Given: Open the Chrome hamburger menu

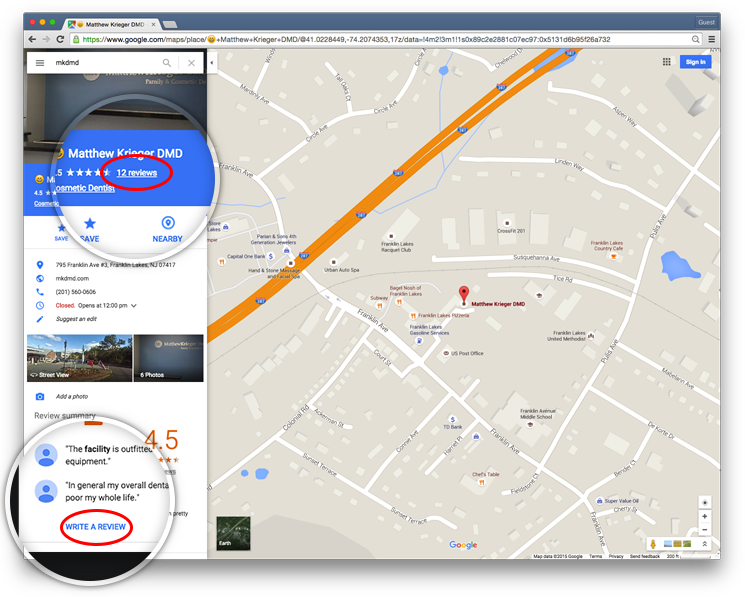Looking at the screenshot, I should 711,39.
